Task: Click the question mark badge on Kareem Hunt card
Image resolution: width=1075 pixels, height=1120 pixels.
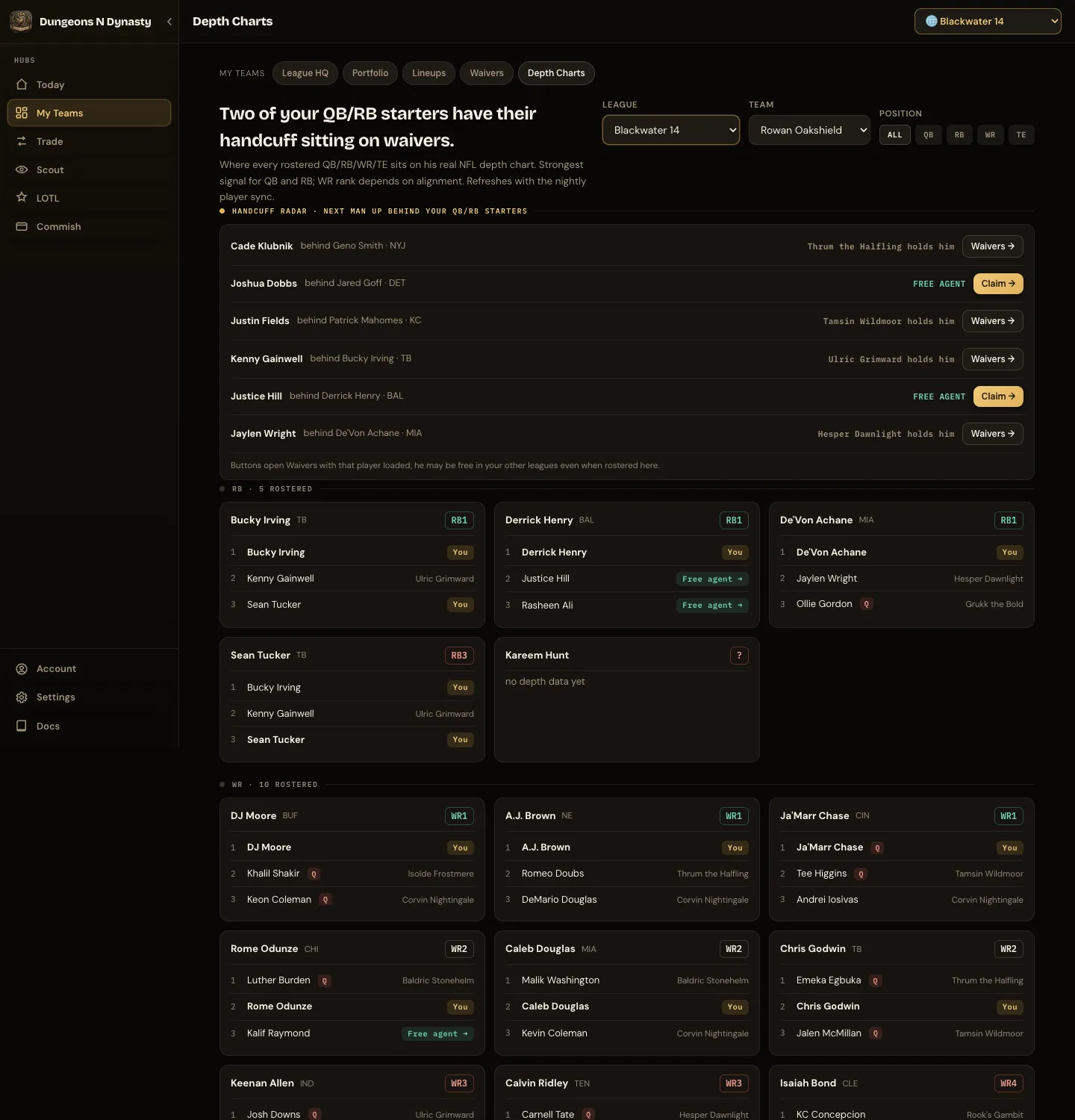Action: click(739, 656)
